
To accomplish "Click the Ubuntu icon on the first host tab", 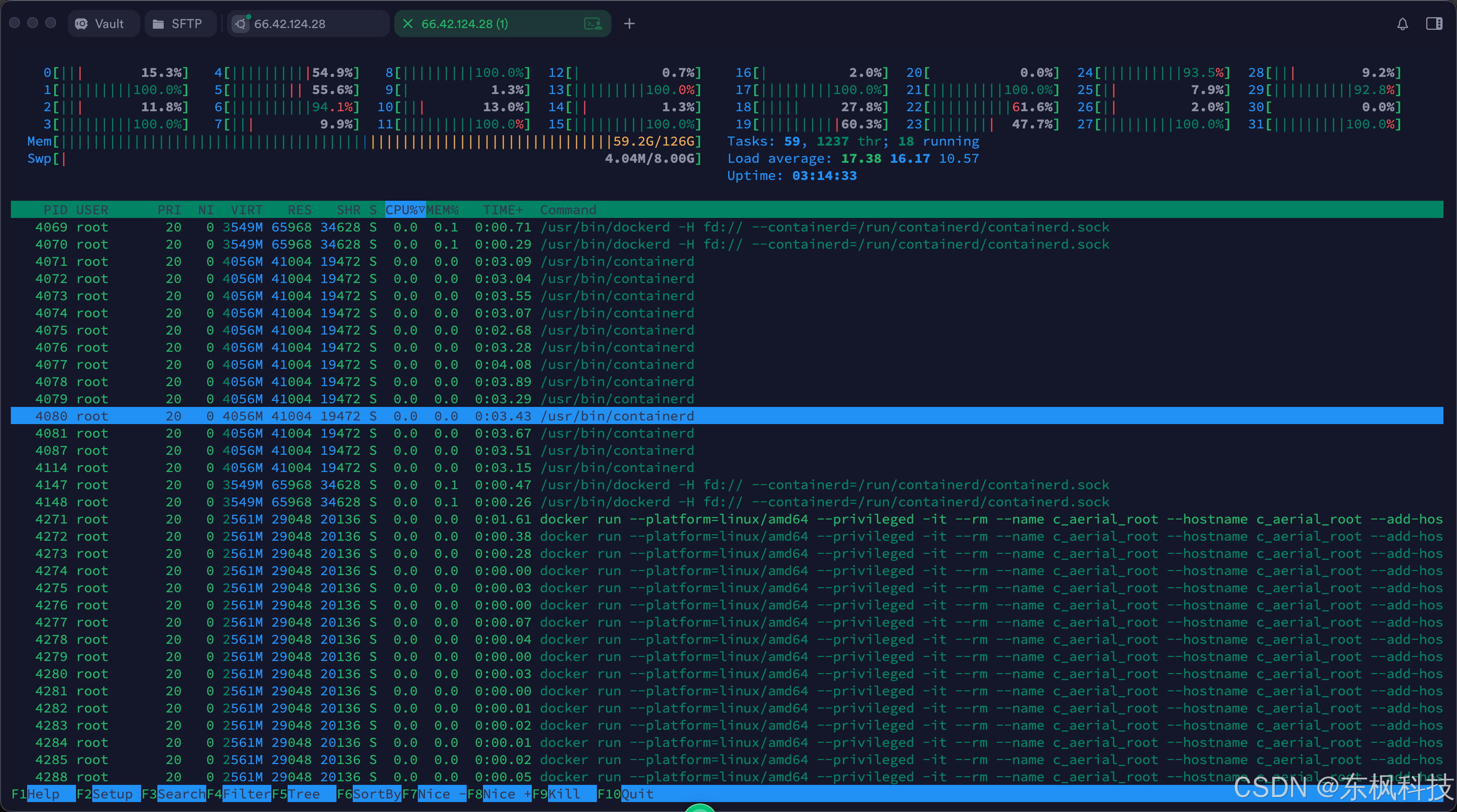I will (x=241, y=24).
